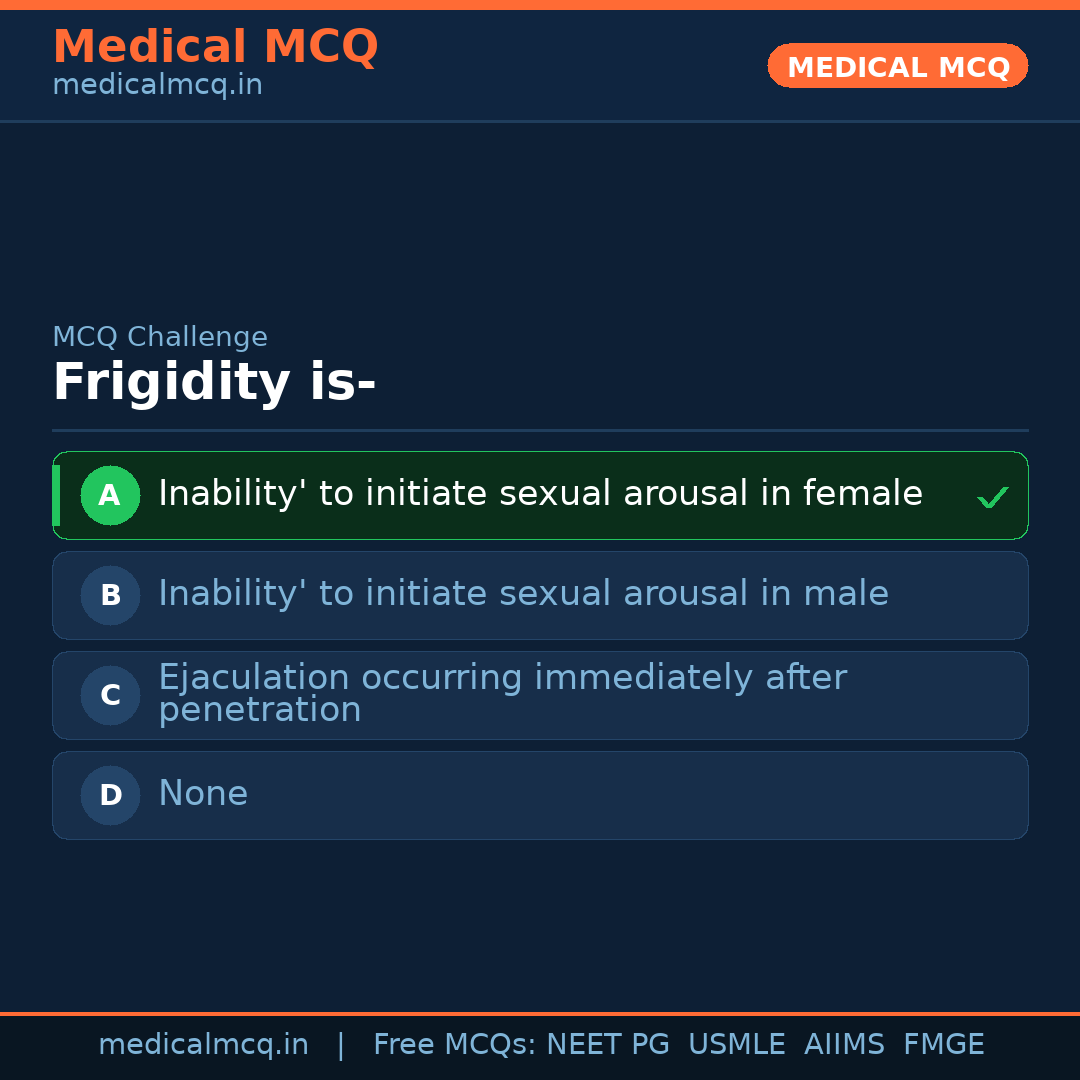Click the orange MEDICAL MCQ badge

(897, 66)
